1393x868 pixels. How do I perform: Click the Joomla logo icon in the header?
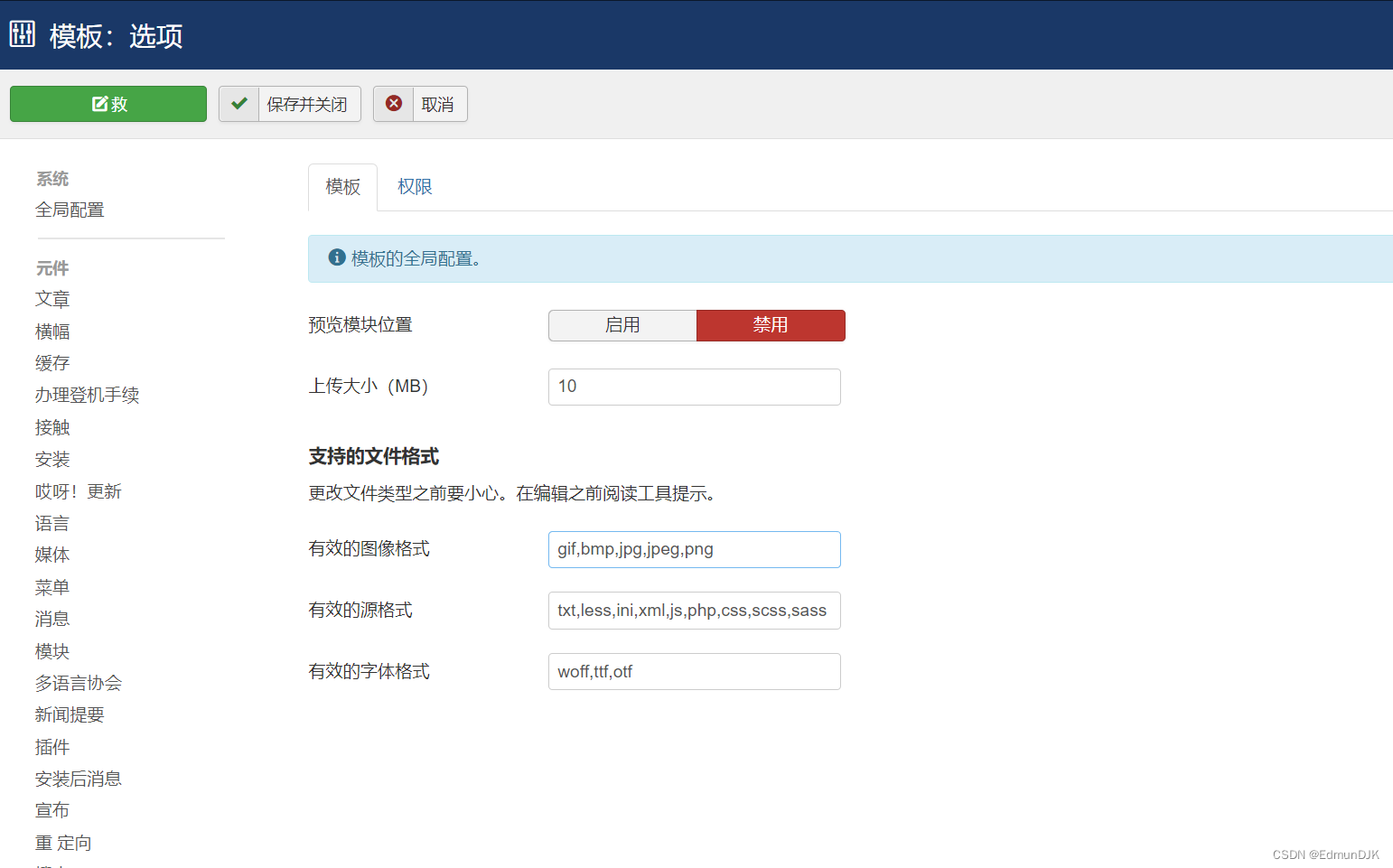[x=21, y=33]
